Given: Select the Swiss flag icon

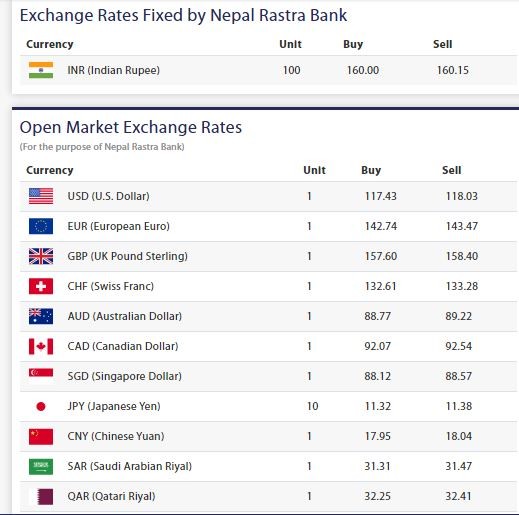Looking at the screenshot, I should tap(41, 286).
